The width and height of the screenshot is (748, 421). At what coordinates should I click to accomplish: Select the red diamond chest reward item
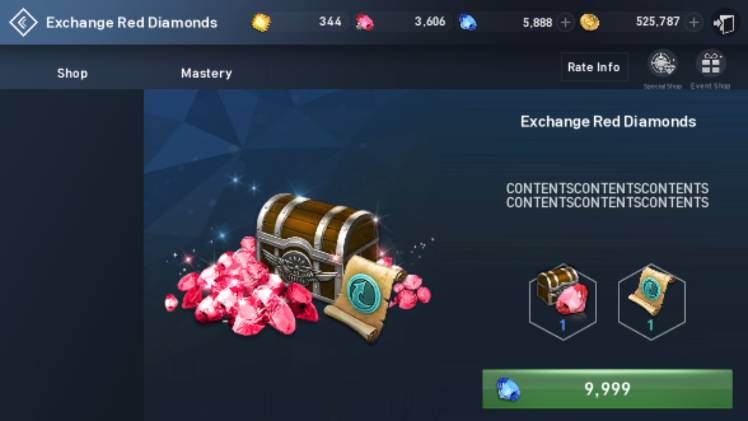coord(563,302)
